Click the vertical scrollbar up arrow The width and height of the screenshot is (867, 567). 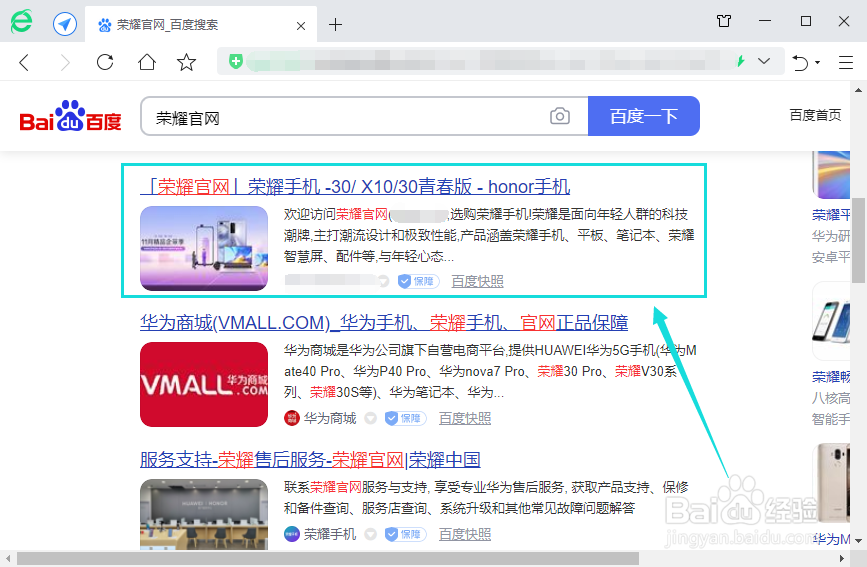[858, 90]
